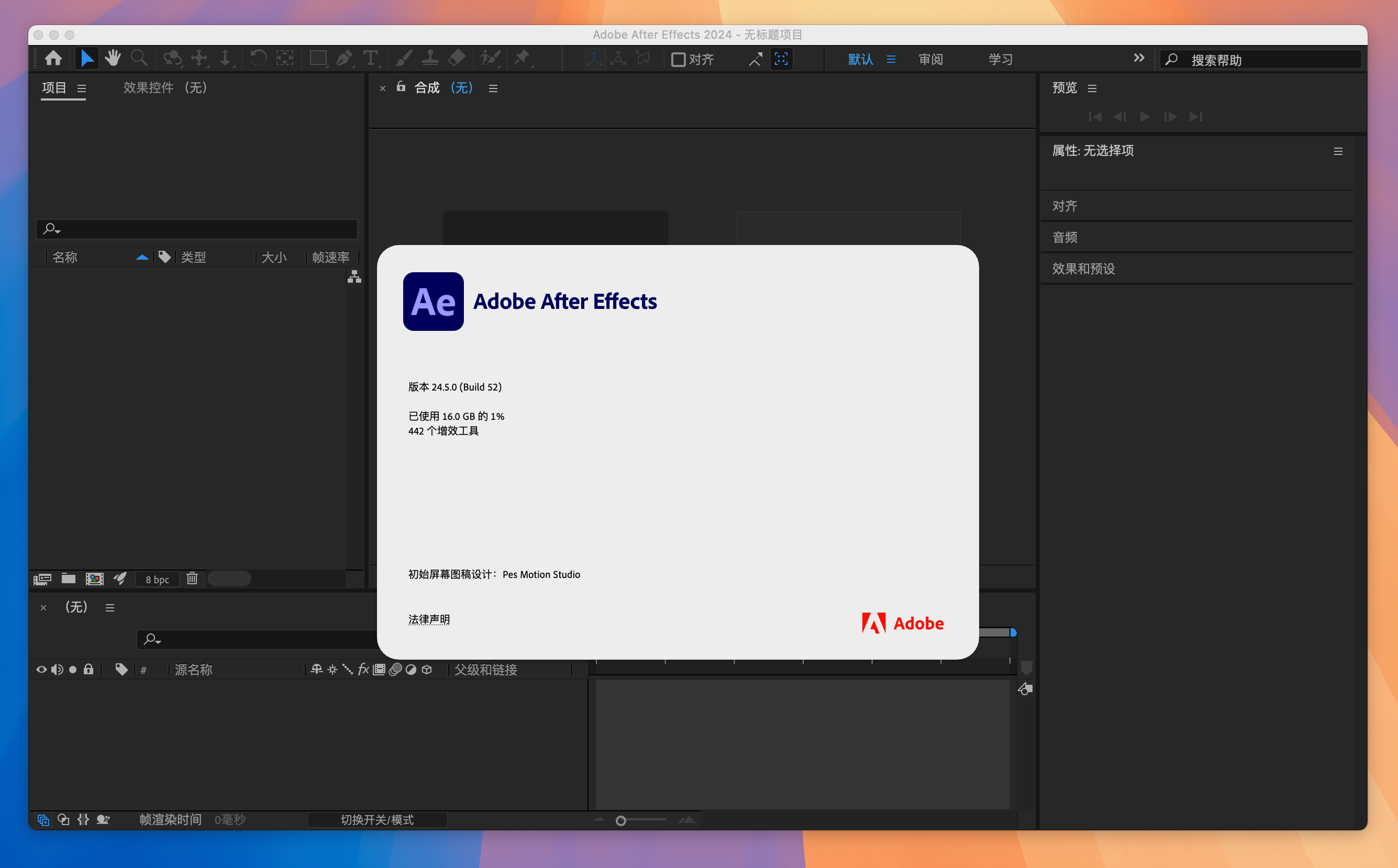Toggle the solo dot column header
Viewport: 1398px width, 868px height.
point(73,670)
